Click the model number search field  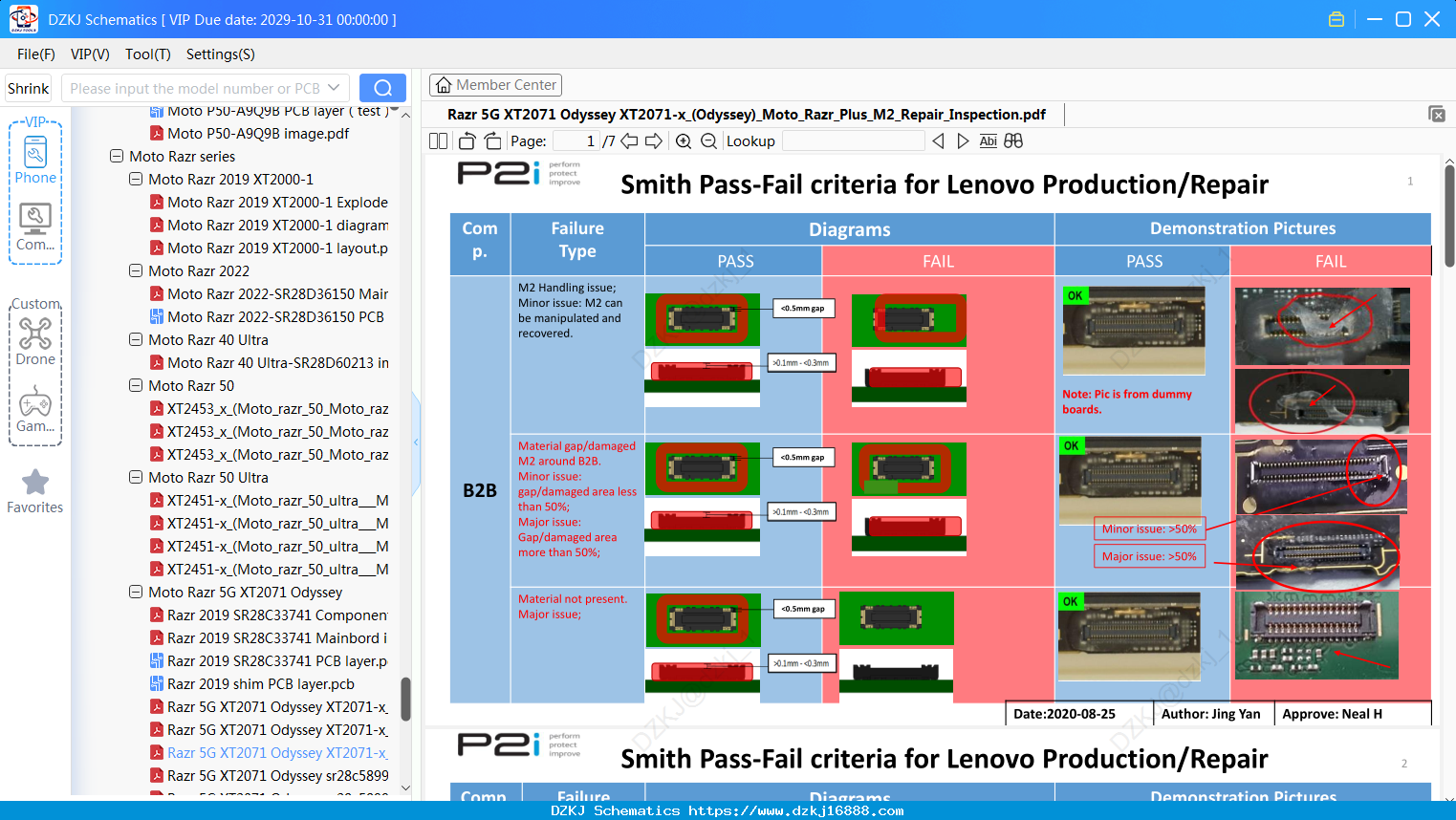(x=195, y=88)
